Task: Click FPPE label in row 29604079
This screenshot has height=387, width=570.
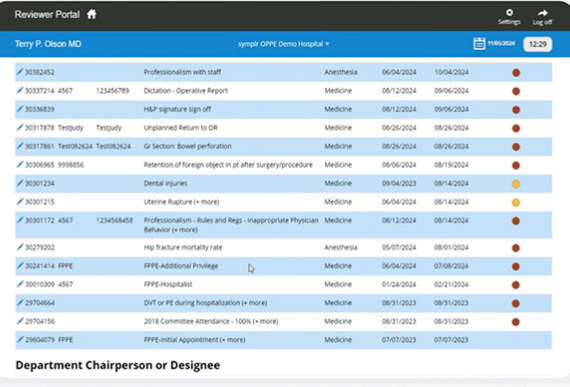Action: point(65,340)
